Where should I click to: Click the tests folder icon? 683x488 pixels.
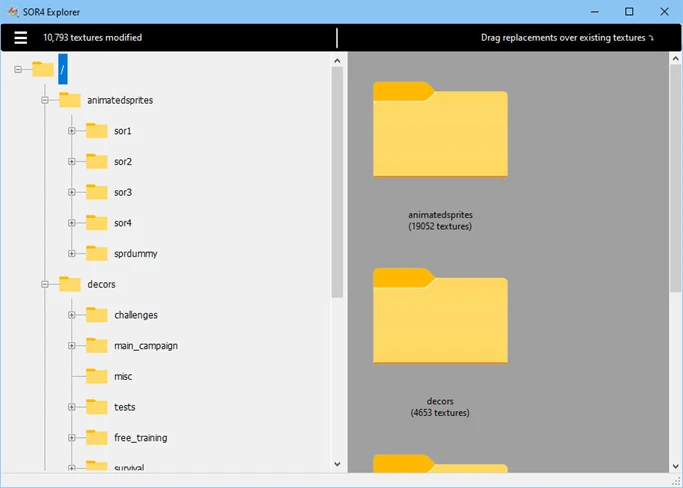point(97,407)
